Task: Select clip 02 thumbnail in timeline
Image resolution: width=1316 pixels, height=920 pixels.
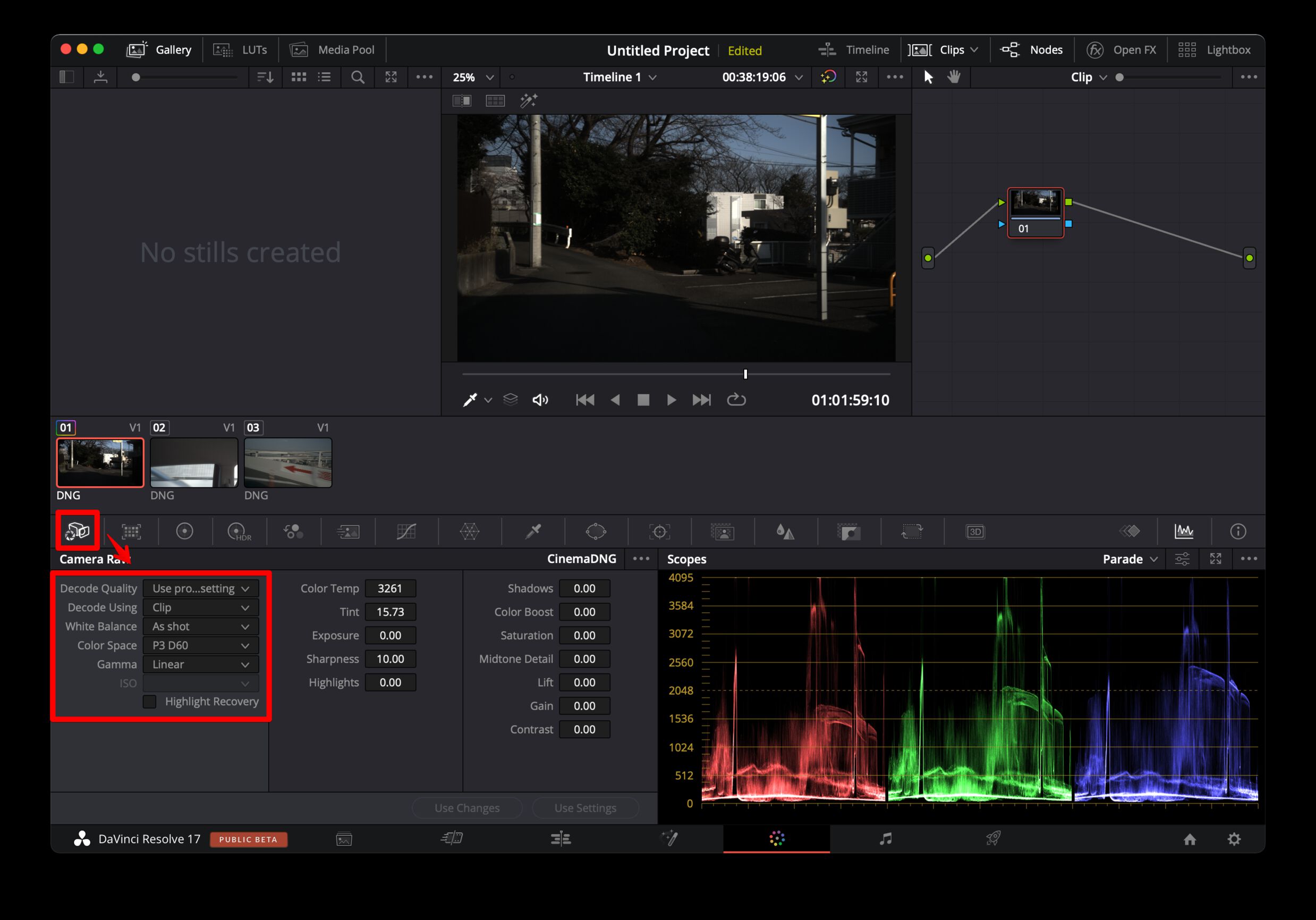Action: [194, 462]
